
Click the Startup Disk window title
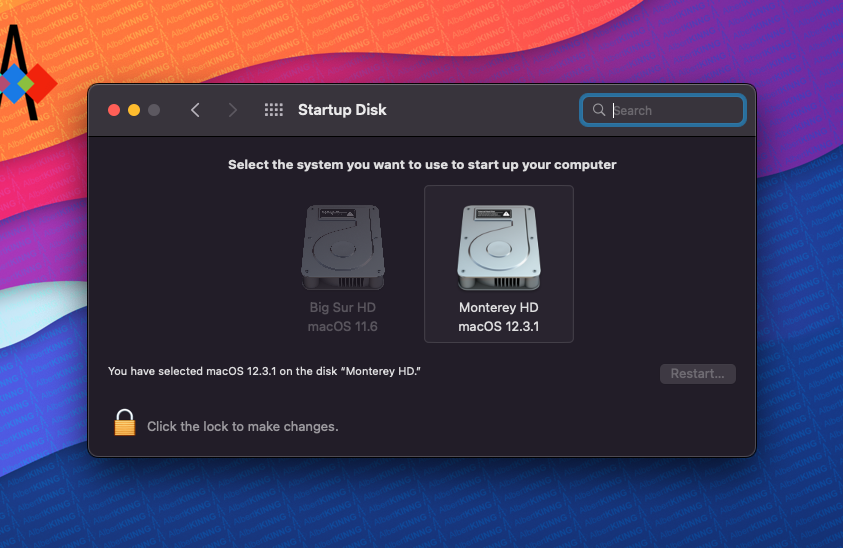(342, 110)
